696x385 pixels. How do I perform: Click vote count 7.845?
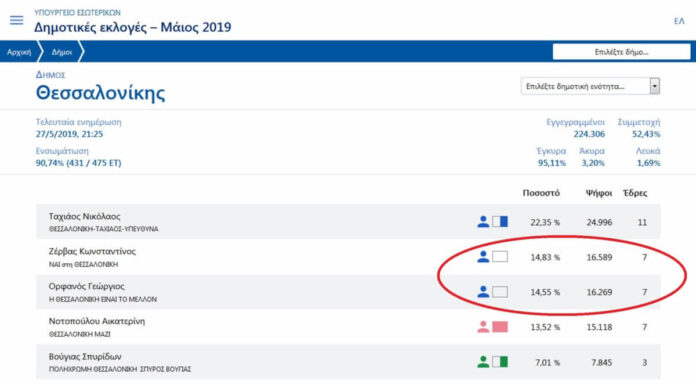(x=601, y=363)
